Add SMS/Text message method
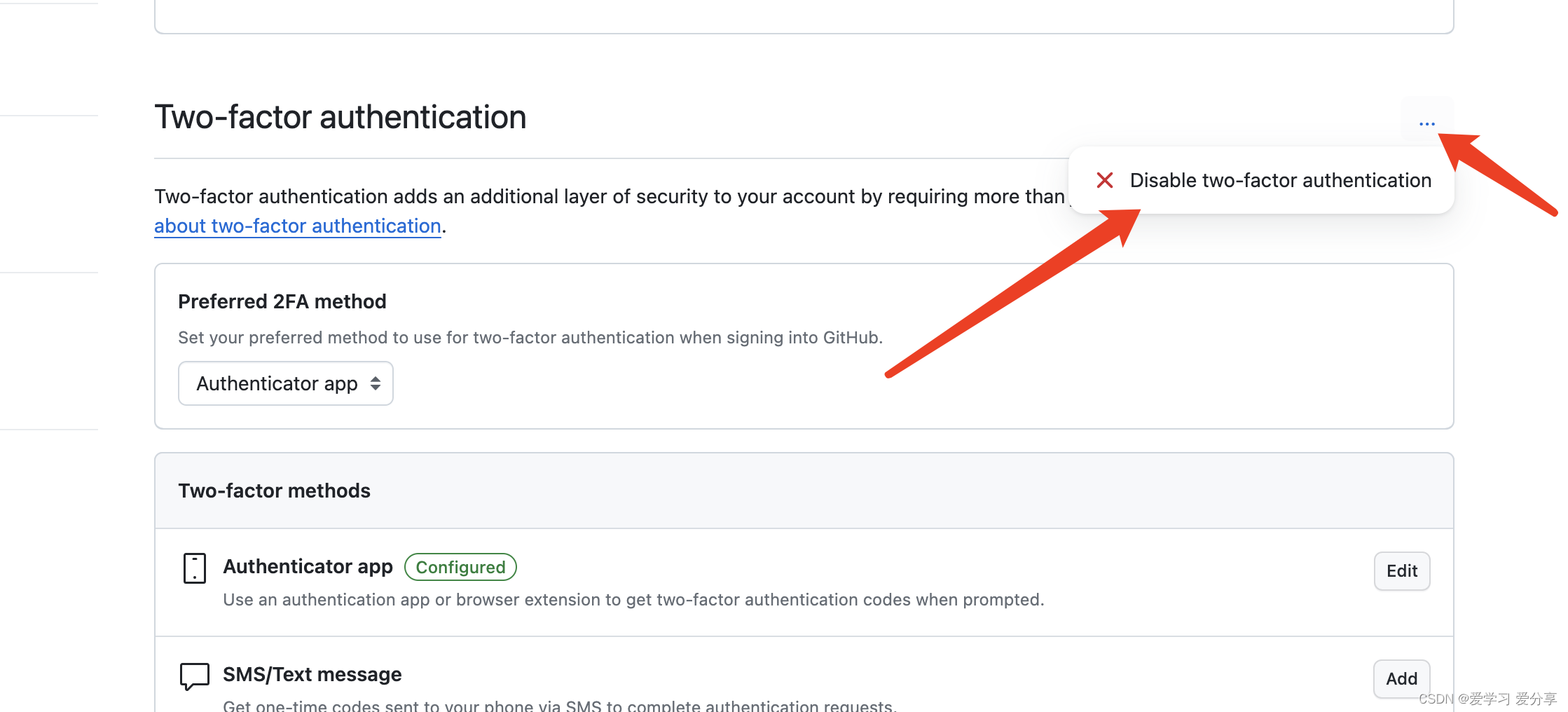 (1401, 678)
